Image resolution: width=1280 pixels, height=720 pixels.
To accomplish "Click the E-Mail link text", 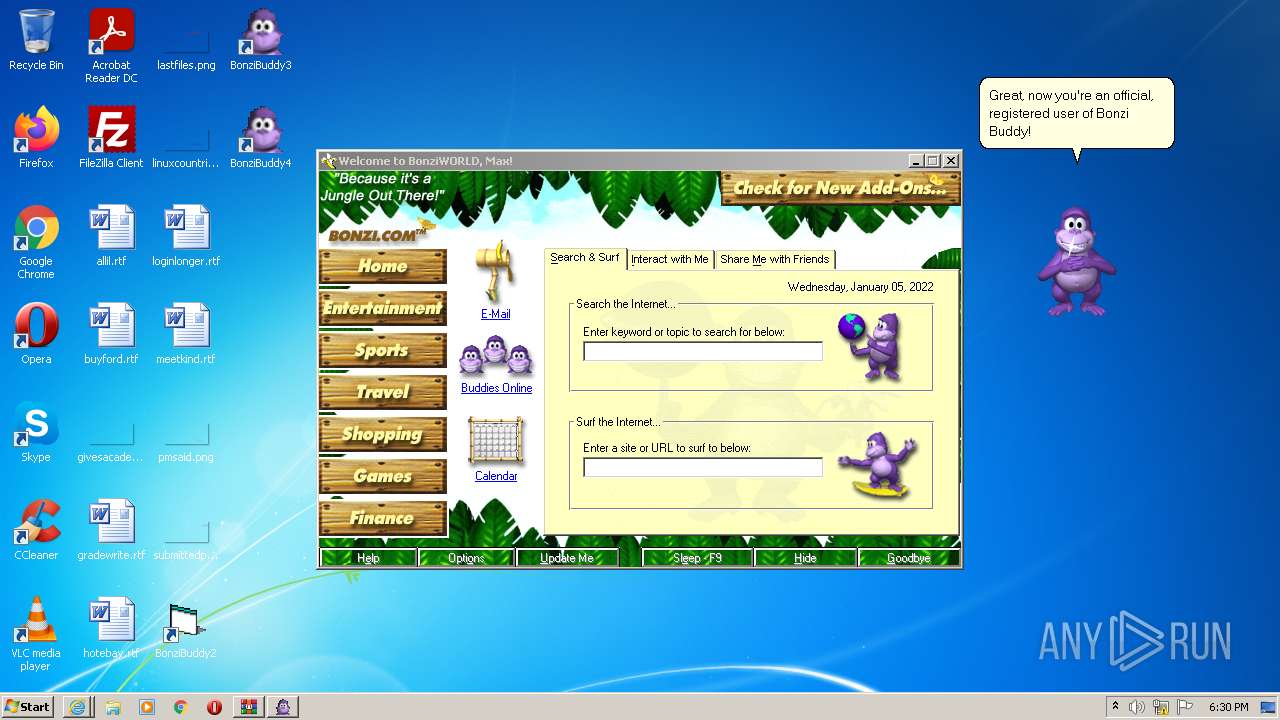I will pyautogui.click(x=496, y=314).
